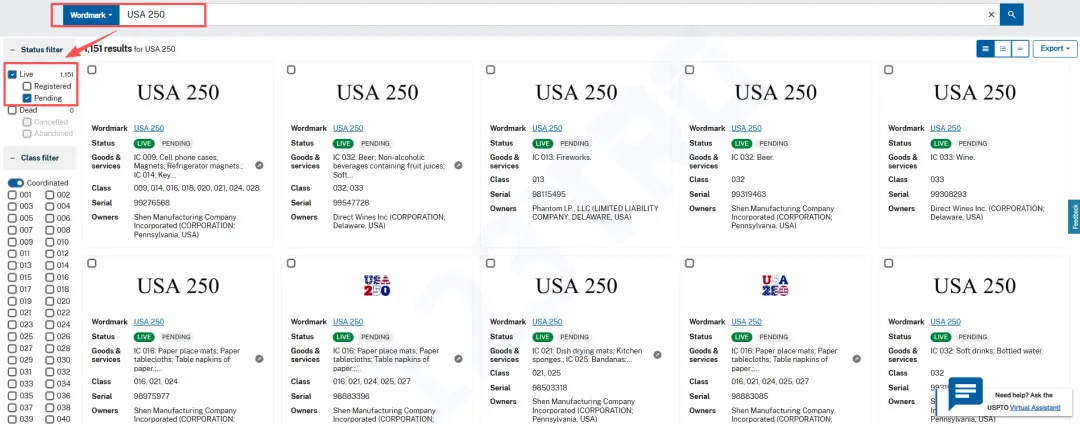Check the Registered status filter

pyautogui.click(x=27, y=86)
